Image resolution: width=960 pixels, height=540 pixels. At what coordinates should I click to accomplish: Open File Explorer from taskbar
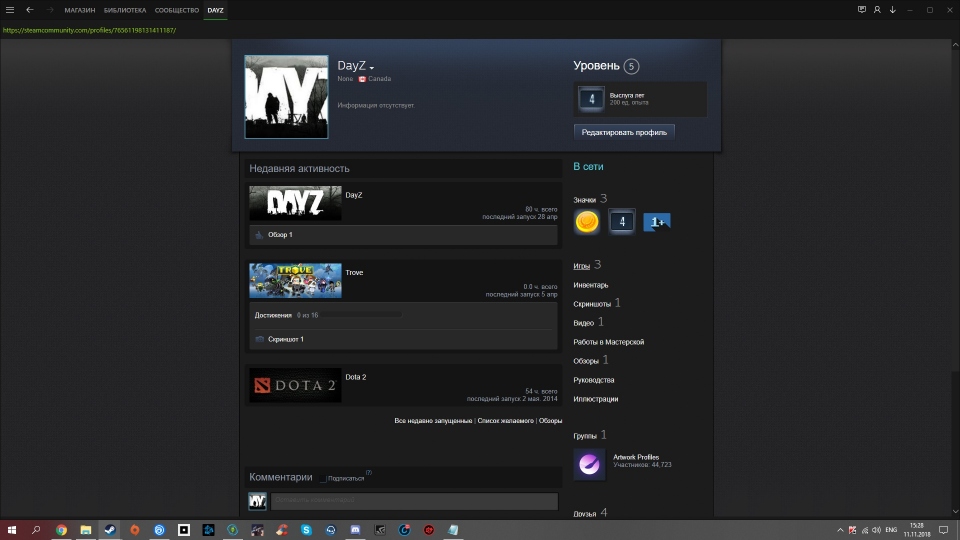pyautogui.click(x=86, y=530)
